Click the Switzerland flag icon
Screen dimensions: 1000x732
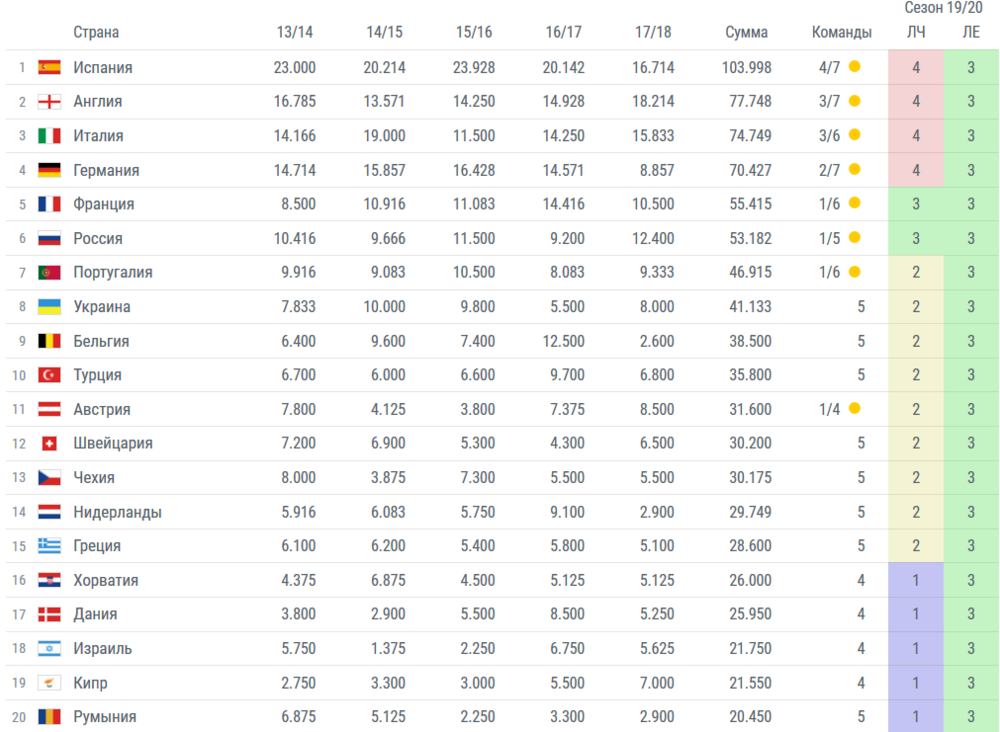point(49,443)
